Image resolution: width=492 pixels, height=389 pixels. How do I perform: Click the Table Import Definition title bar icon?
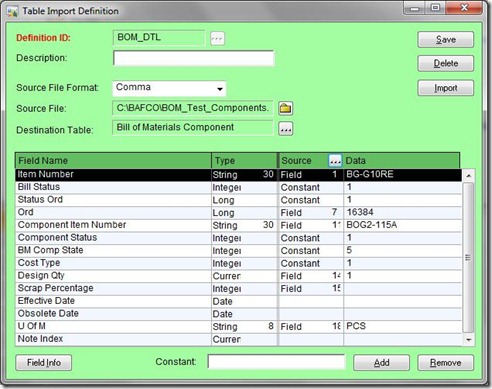13,11
